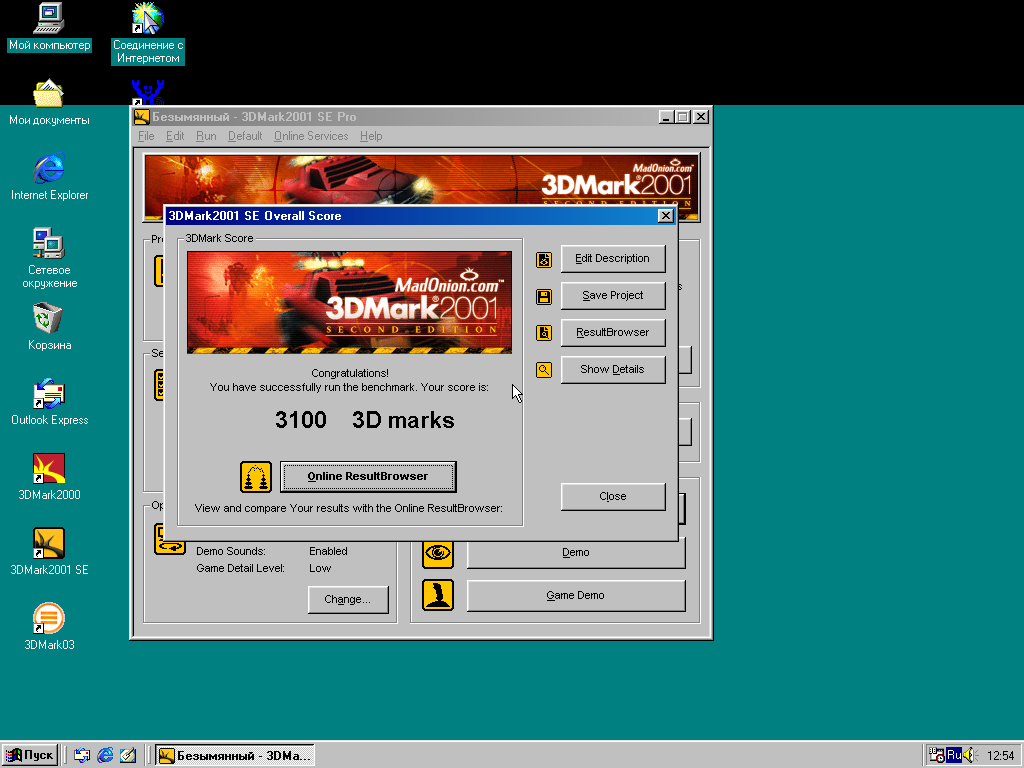Click the Ru language indicator
Image resolution: width=1024 pixels, height=768 pixels.
click(x=953, y=756)
